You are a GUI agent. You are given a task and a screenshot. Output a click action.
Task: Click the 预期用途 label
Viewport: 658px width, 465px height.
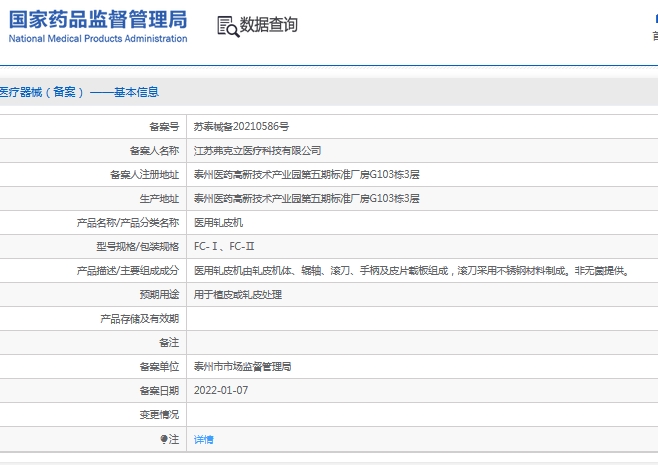click(159, 295)
